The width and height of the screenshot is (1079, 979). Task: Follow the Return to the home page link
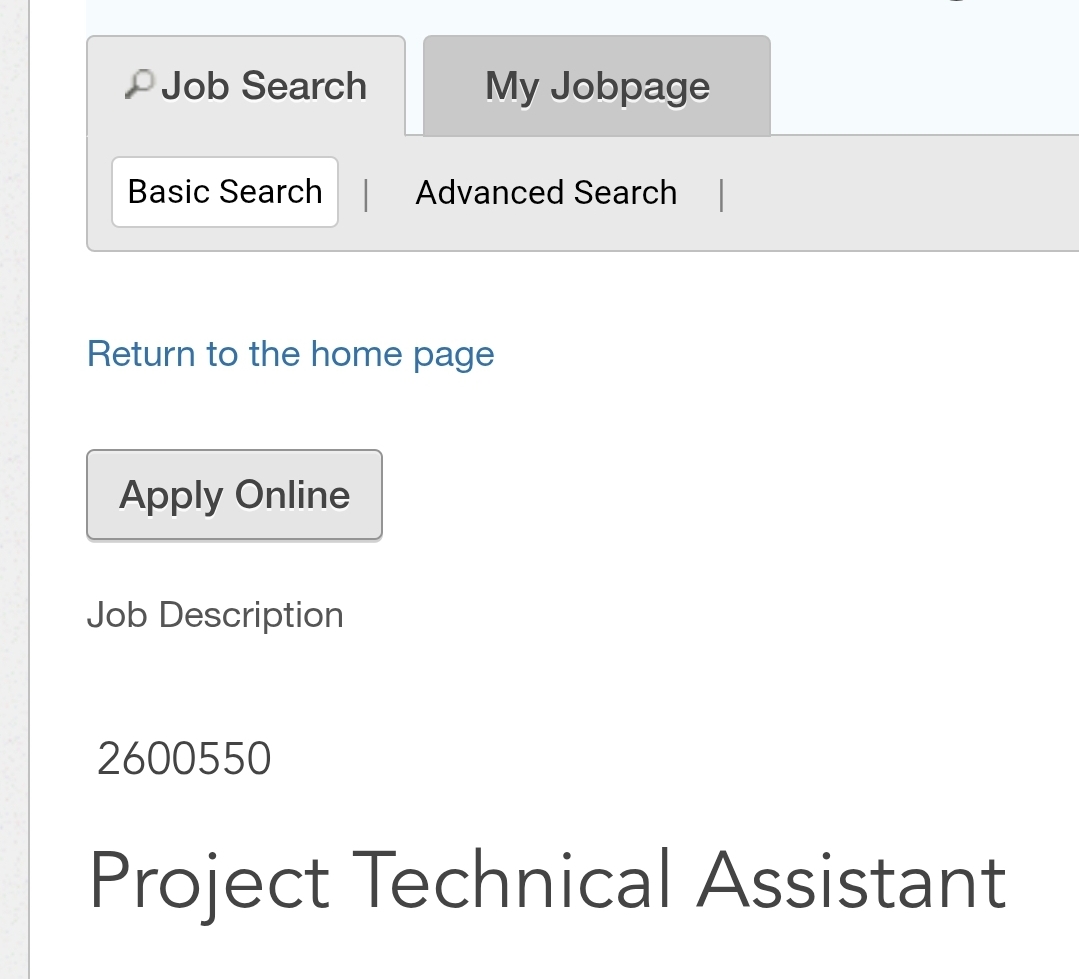[x=290, y=354]
